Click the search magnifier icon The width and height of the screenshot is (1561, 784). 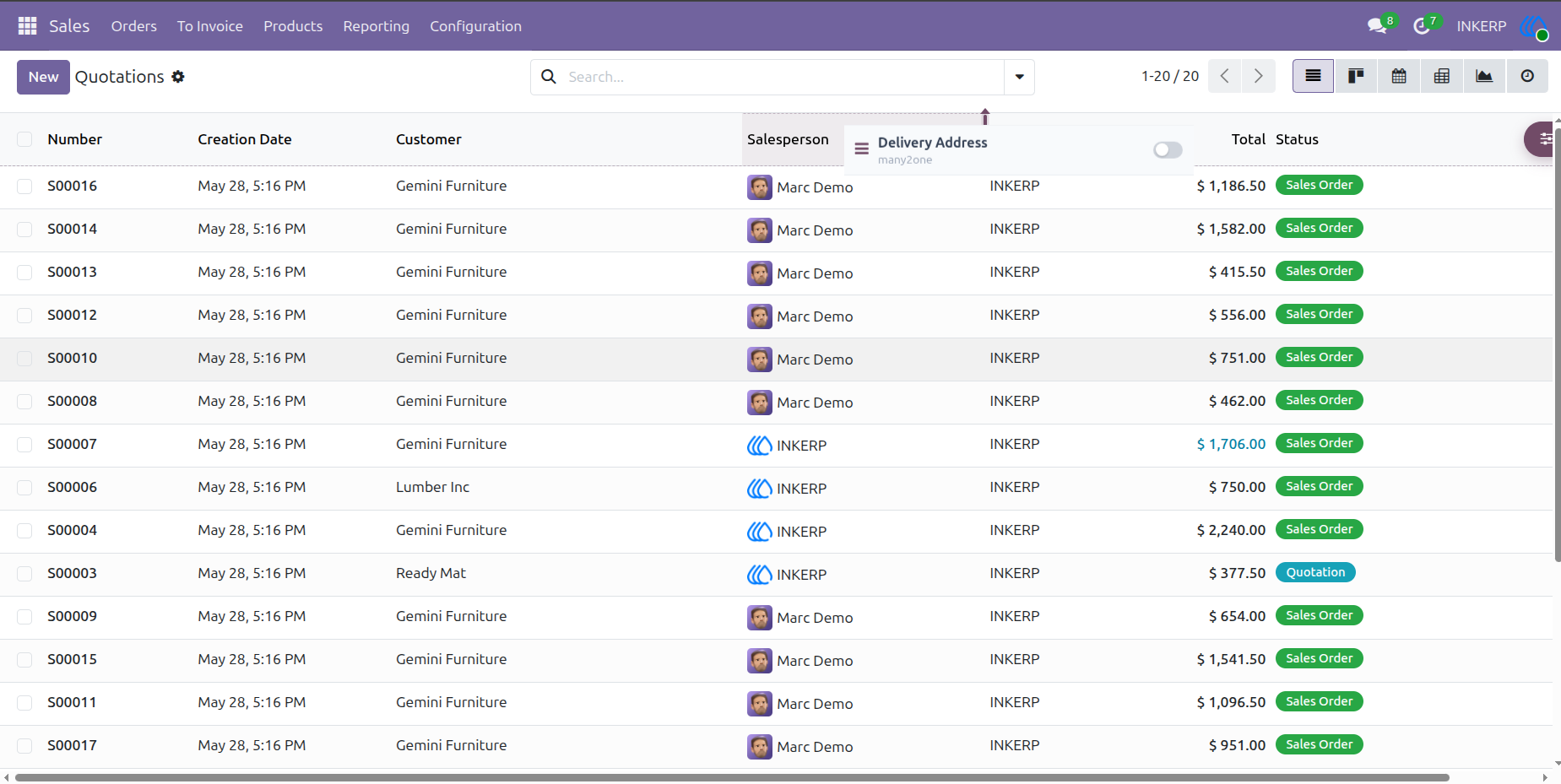coord(549,77)
